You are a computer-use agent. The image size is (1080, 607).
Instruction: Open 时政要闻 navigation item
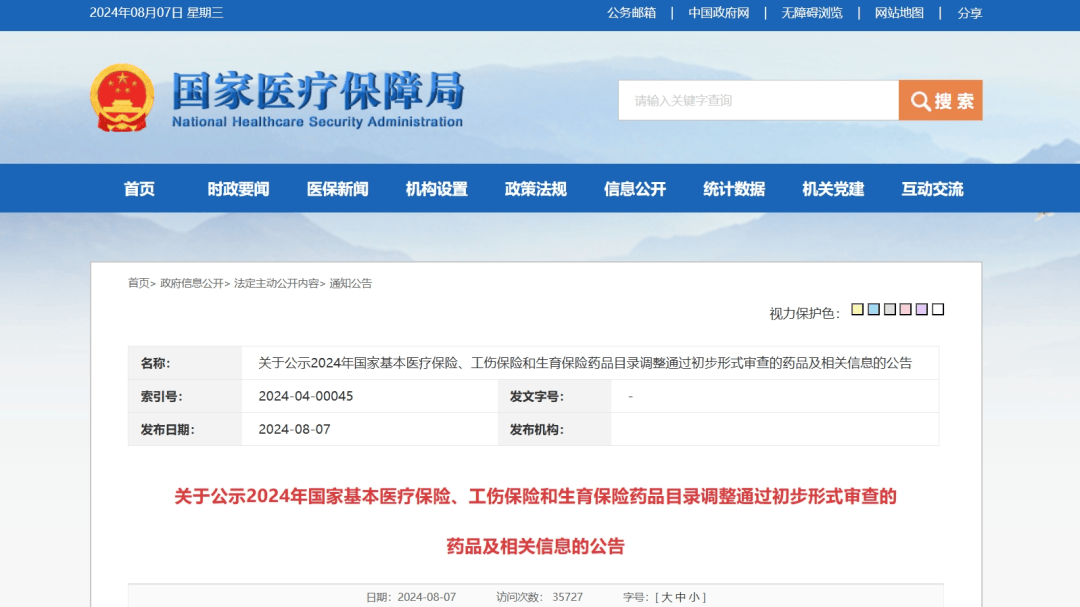238,189
